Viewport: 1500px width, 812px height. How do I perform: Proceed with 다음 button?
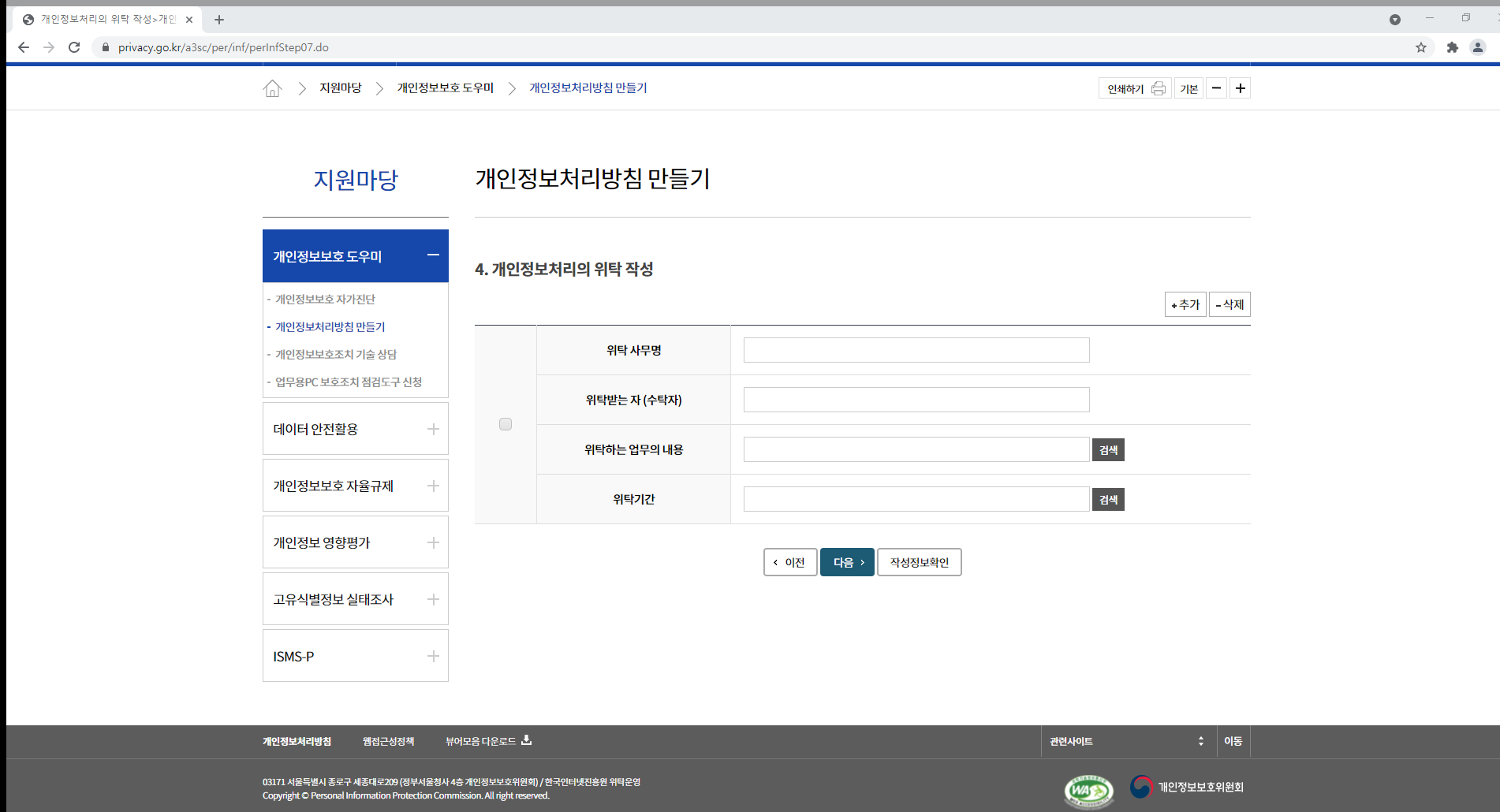847,562
